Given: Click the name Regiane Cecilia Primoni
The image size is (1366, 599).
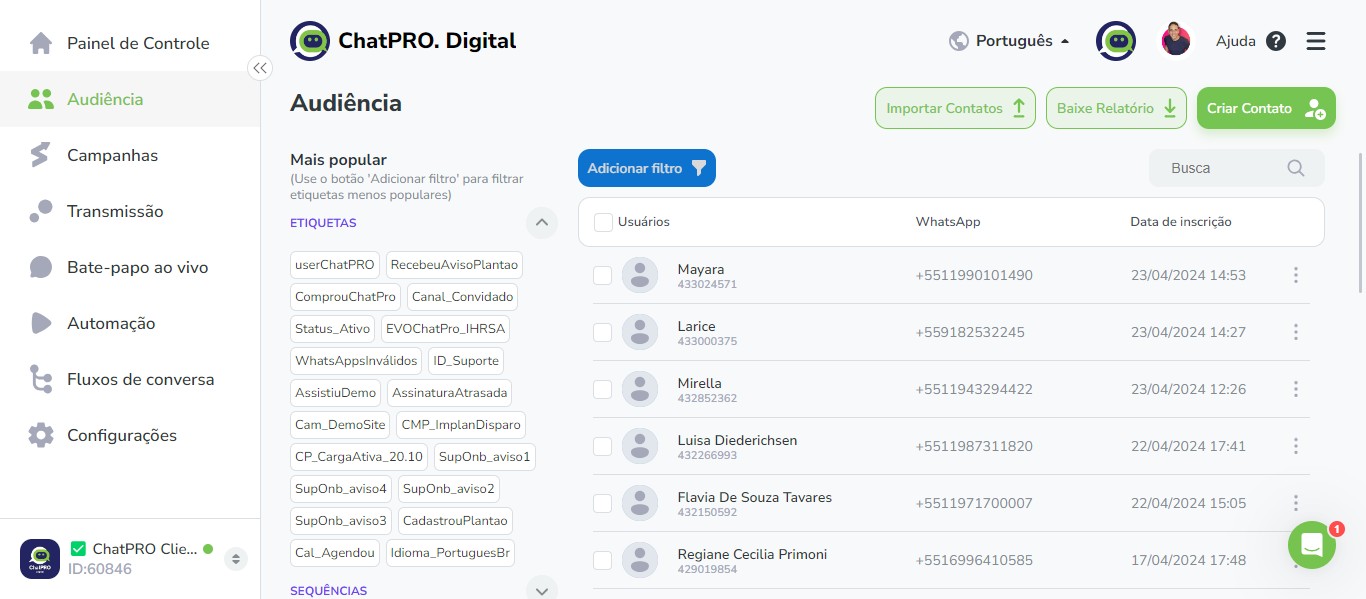Looking at the screenshot, I should tap(753, 554).
